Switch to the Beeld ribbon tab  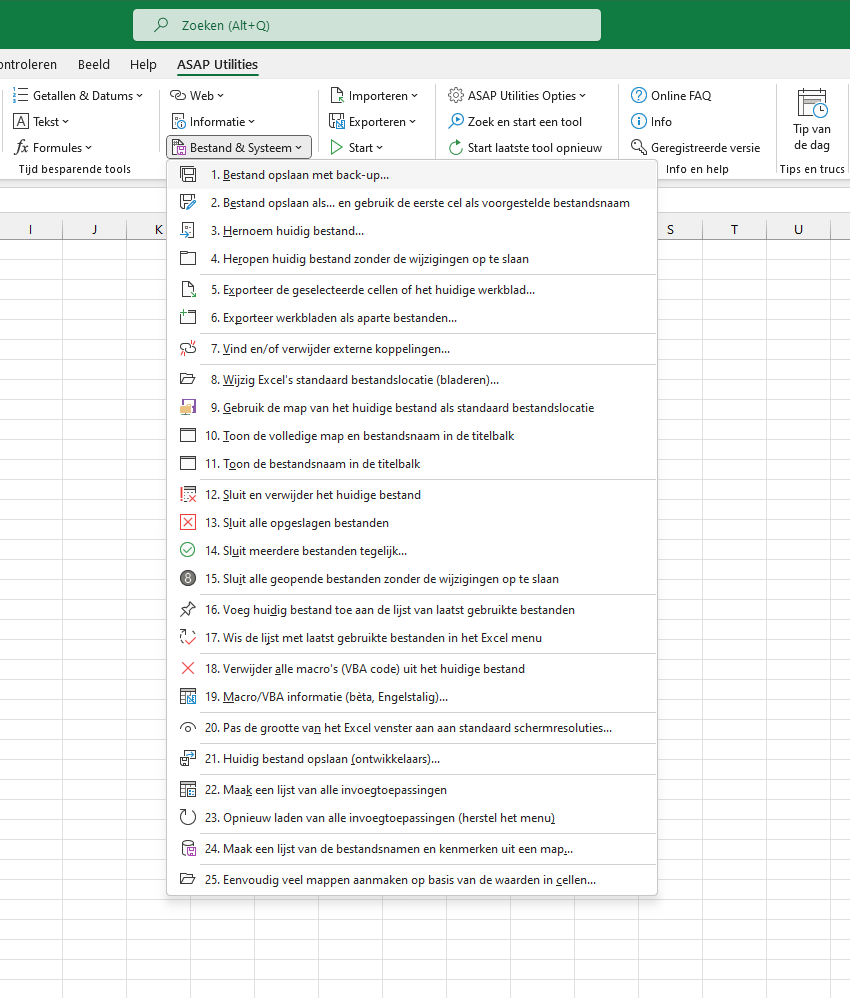[94, 64]
